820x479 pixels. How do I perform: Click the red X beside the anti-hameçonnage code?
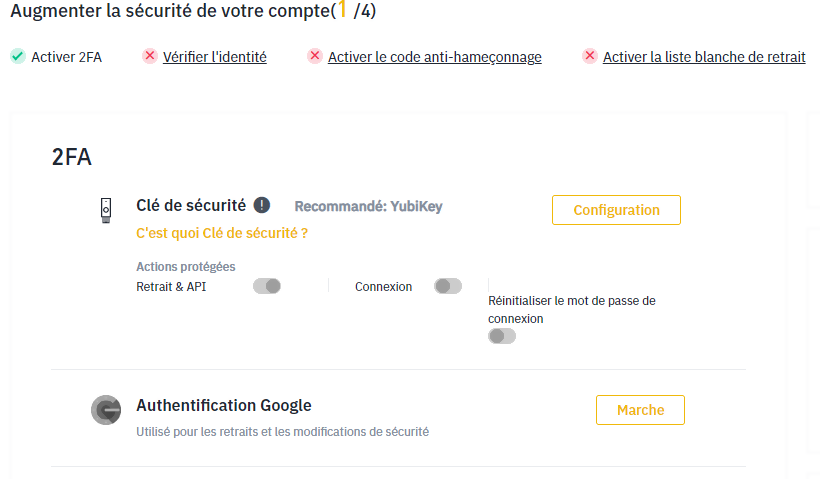tap(315, 55)
